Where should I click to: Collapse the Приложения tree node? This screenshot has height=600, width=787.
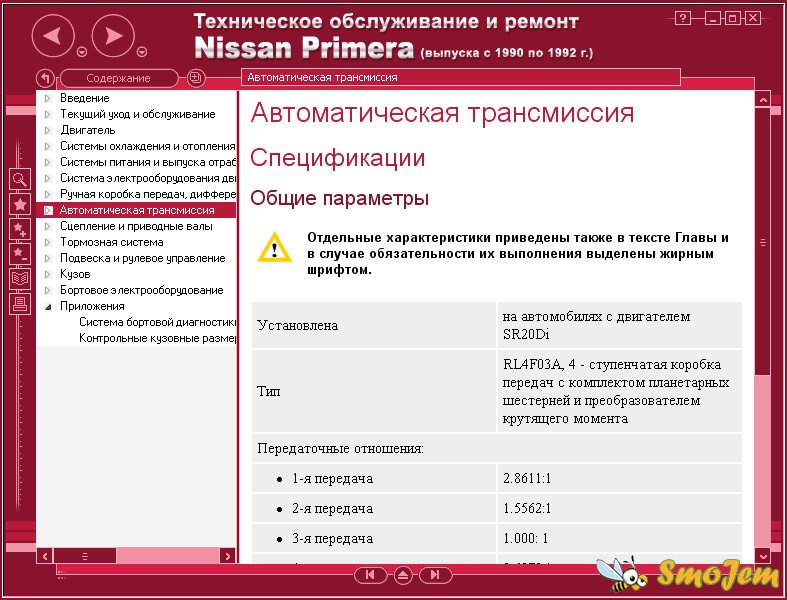[48, 306]
